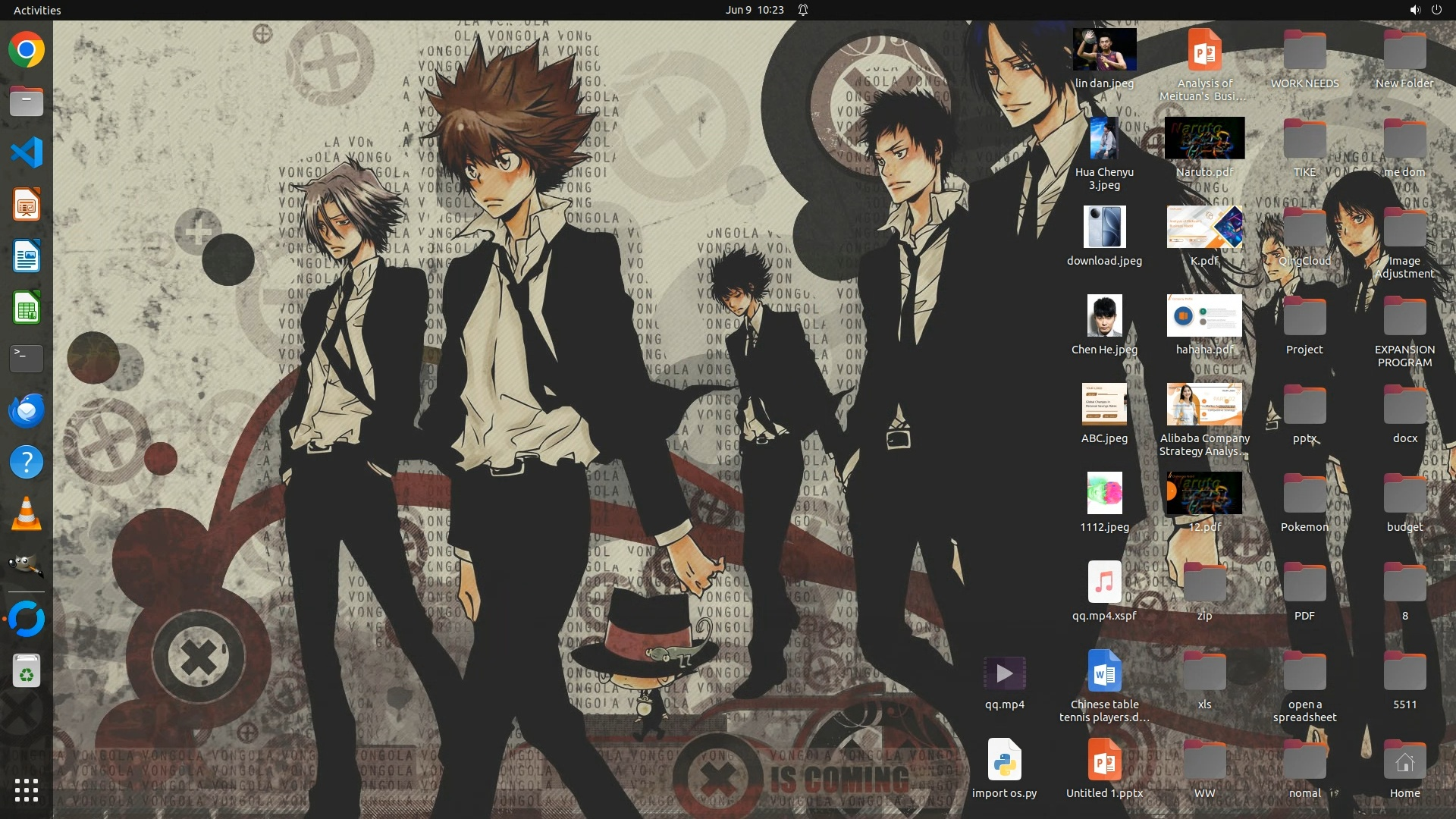Viewport: 1456px width, 819px height.
Task: Launch VLC media player from dock
Action: (27, 515)
